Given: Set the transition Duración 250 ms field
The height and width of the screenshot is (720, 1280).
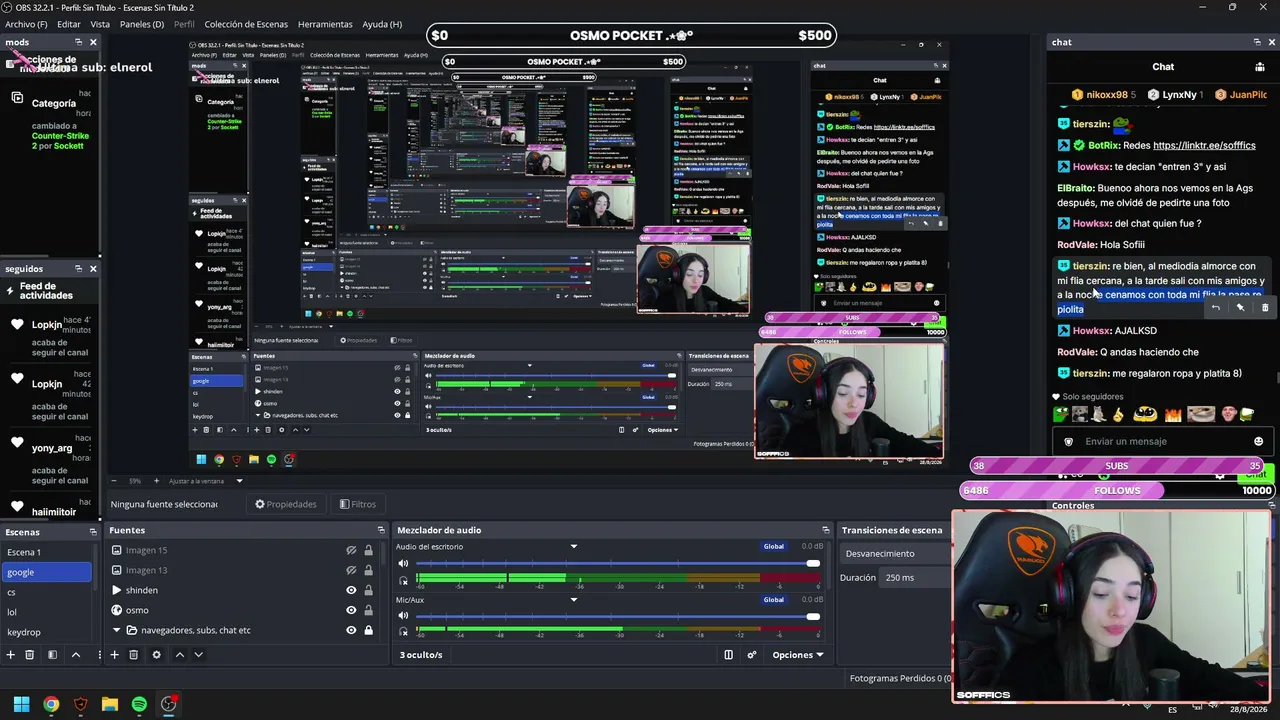Looking at the screenshot, I should pos(913,577).
